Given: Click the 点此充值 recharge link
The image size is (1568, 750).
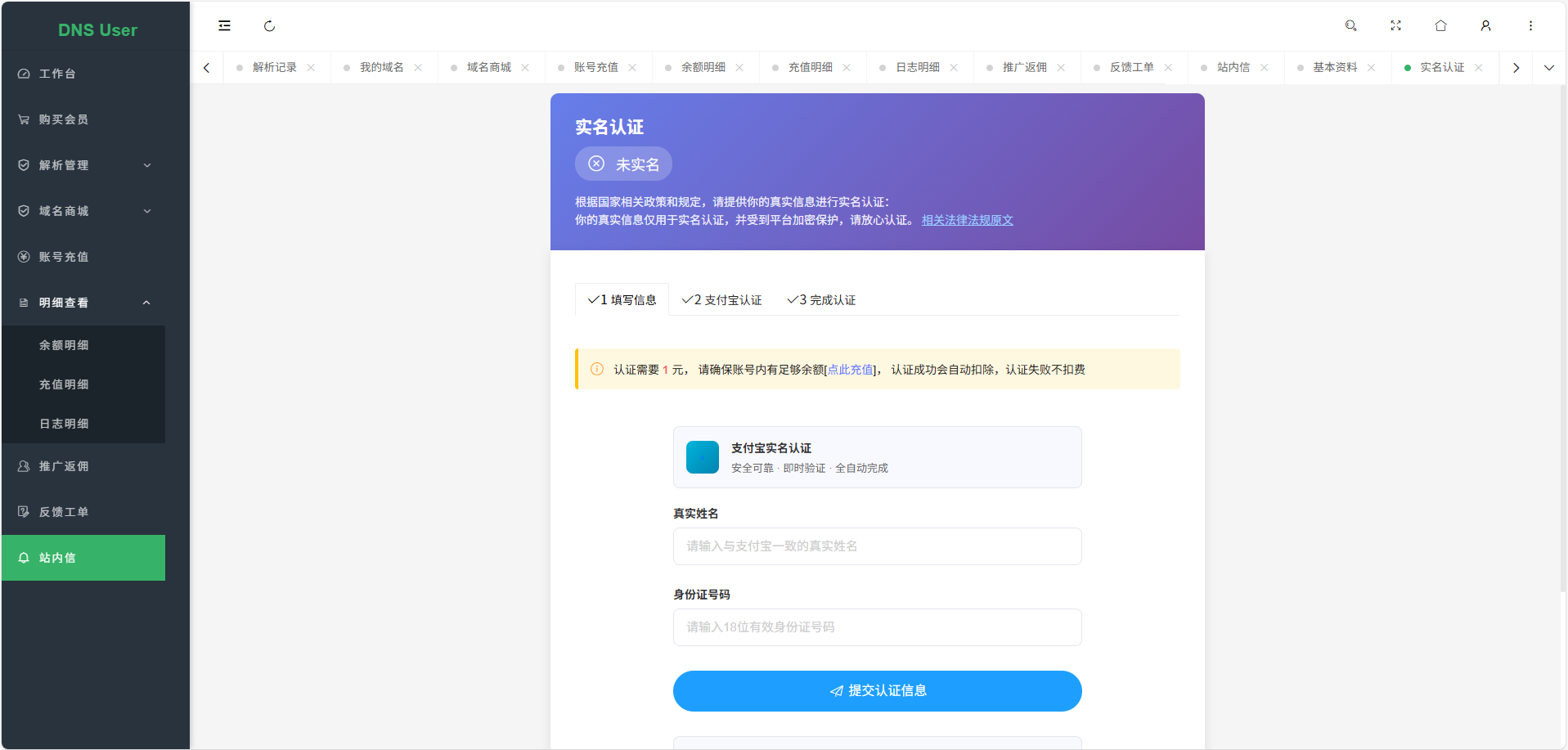Looking at the screenshot, I should [x=849, y=369].
